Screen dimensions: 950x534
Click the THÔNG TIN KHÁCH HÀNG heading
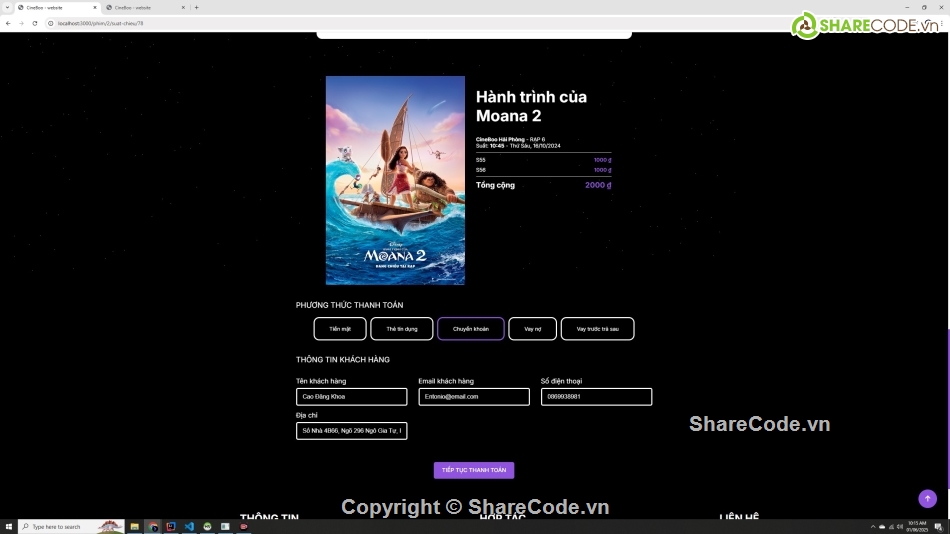point(342,359)
